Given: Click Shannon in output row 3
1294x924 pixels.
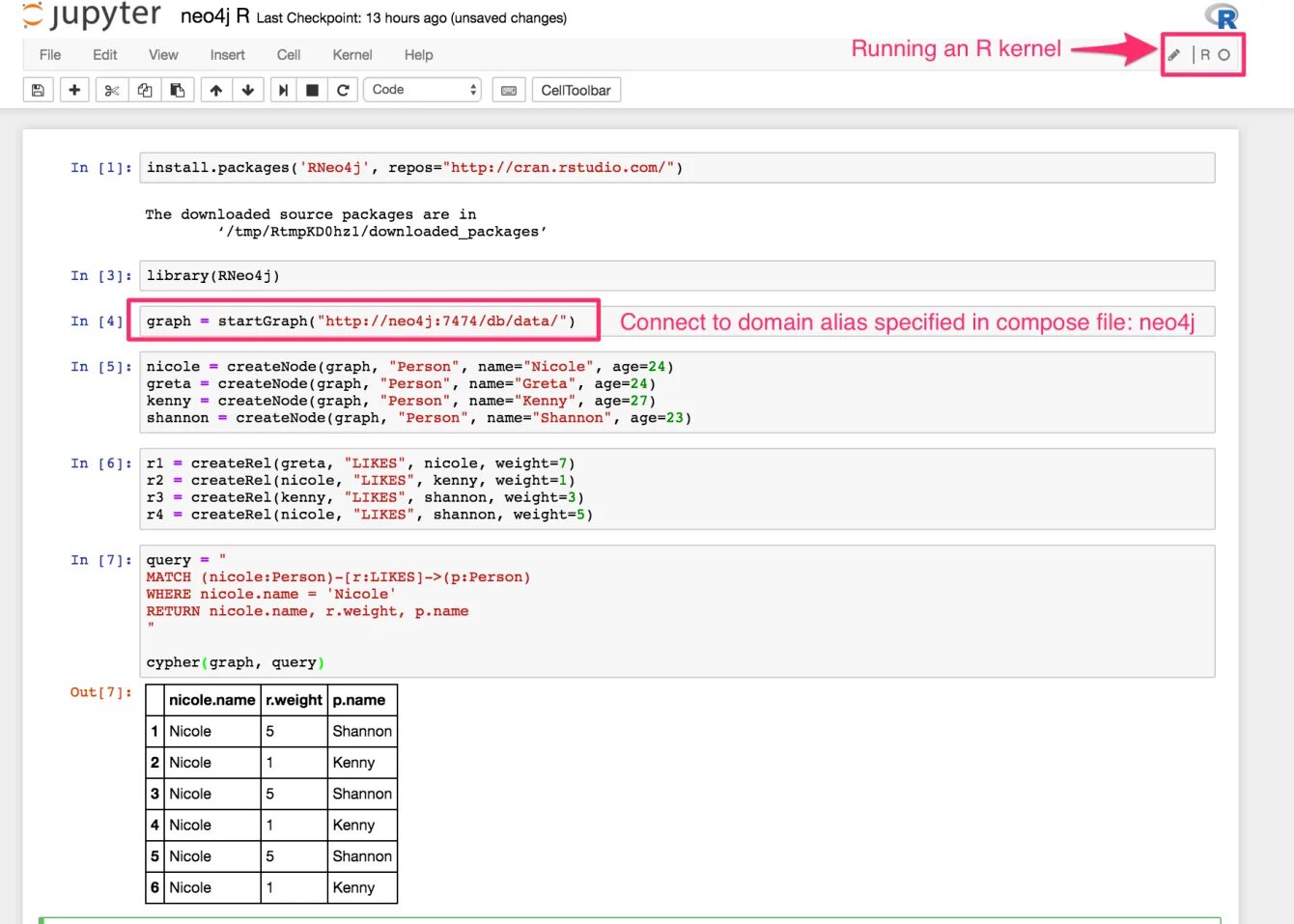Looking at the screenshot, I should tap(362, 794).
